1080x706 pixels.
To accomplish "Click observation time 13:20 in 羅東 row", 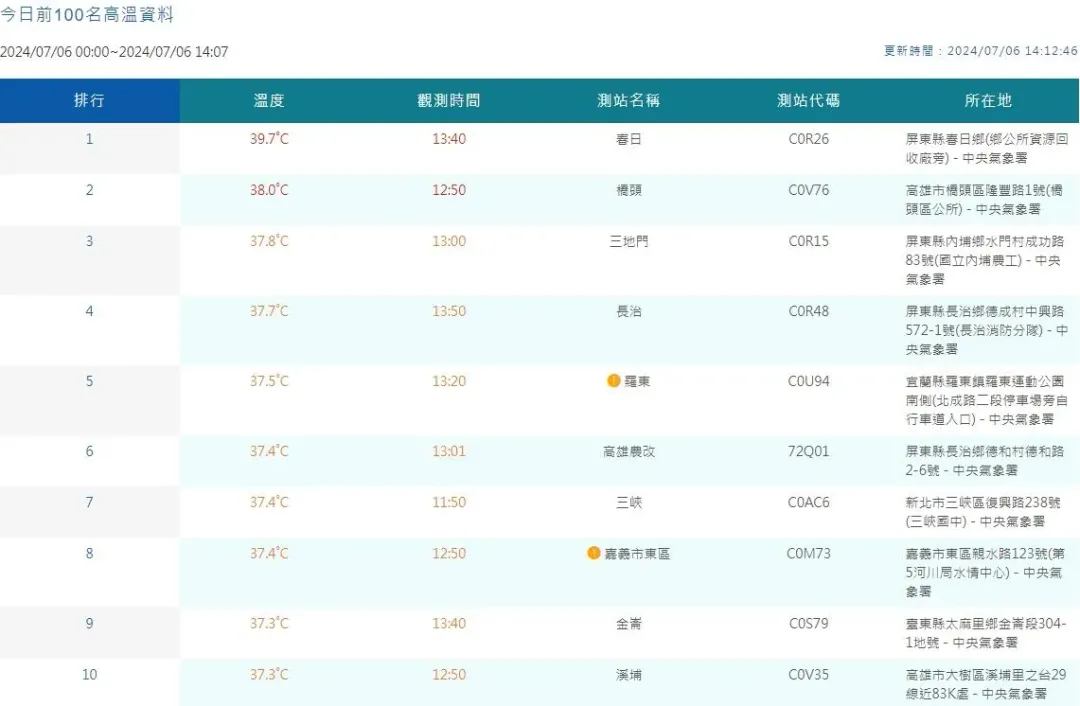I will 449,382.
